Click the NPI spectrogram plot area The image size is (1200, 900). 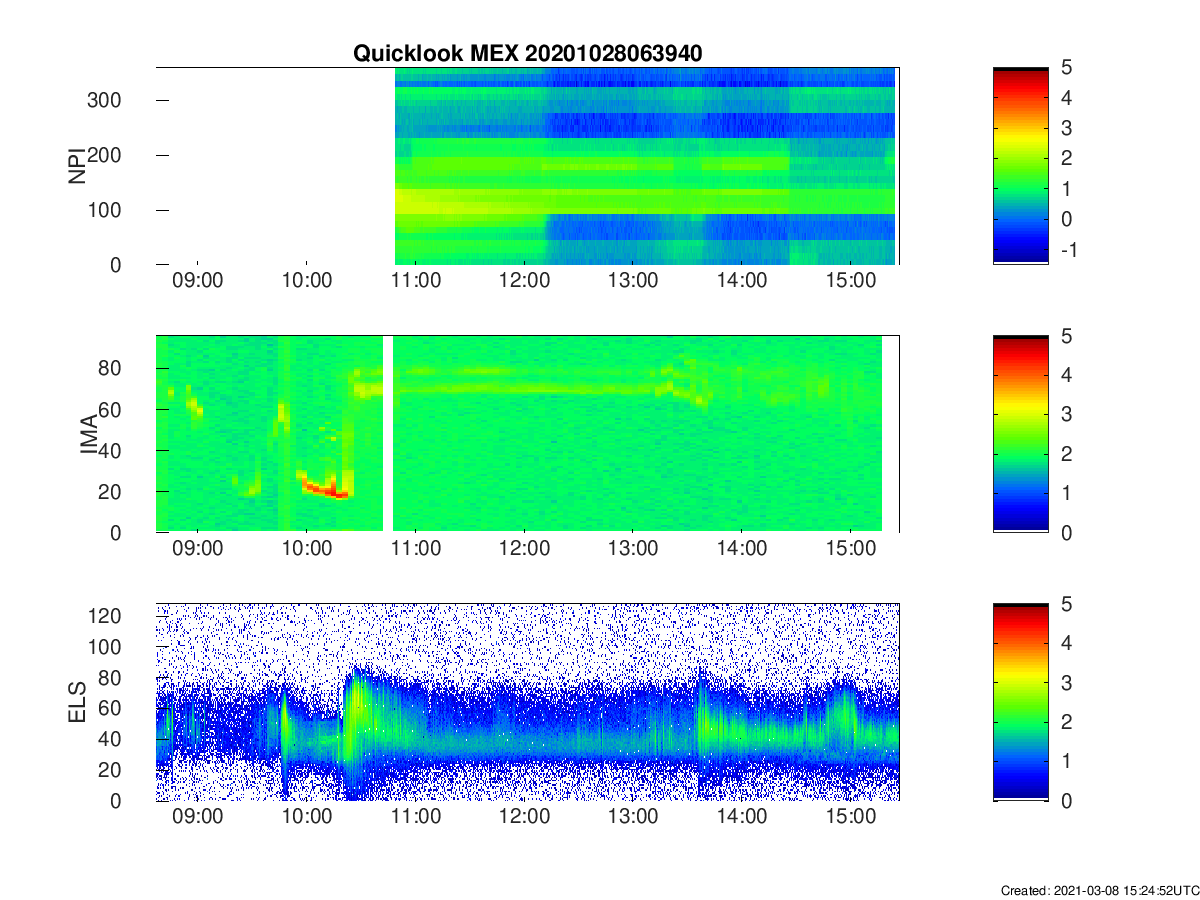tap(527, 166)
